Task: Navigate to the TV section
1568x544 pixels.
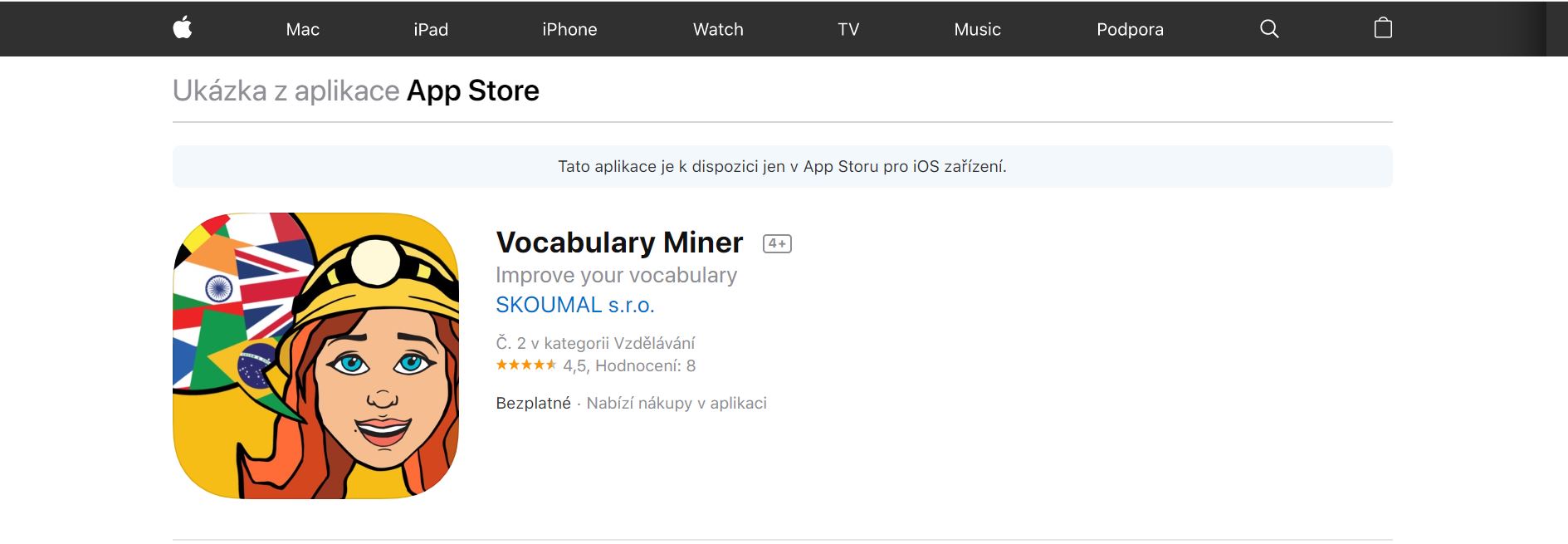Action: [848, 29]
